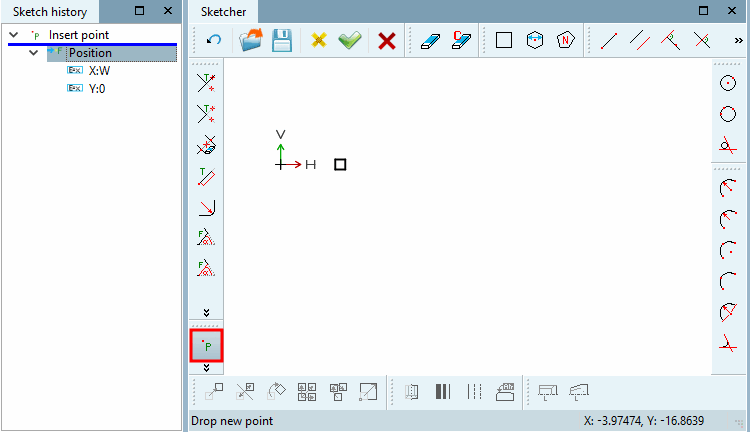
Task: Select the angled line tool icon
Action: click(x=702, y=40)
